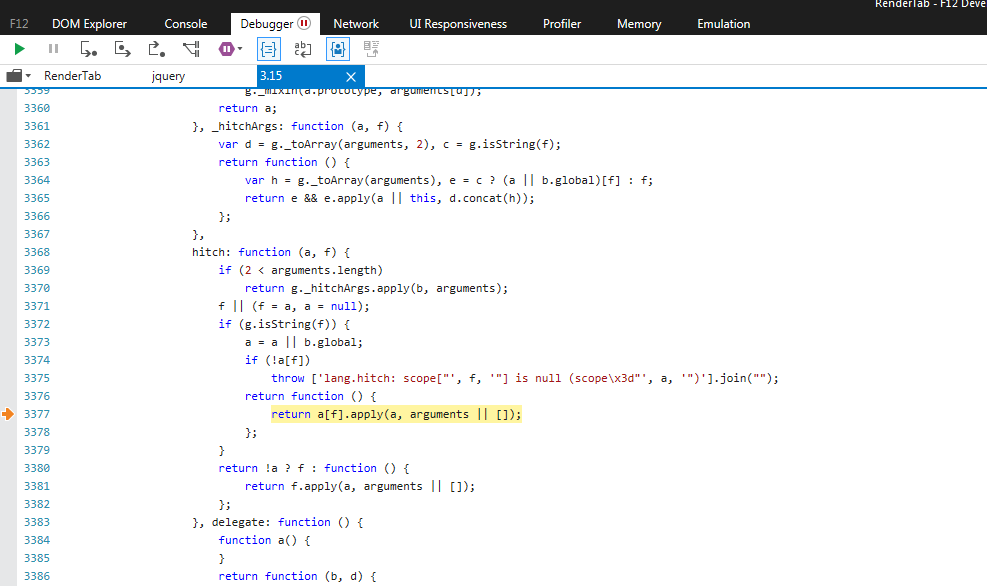Click 'function a() {' on line 3384
The image size is (987, 586).
(264, 541)
